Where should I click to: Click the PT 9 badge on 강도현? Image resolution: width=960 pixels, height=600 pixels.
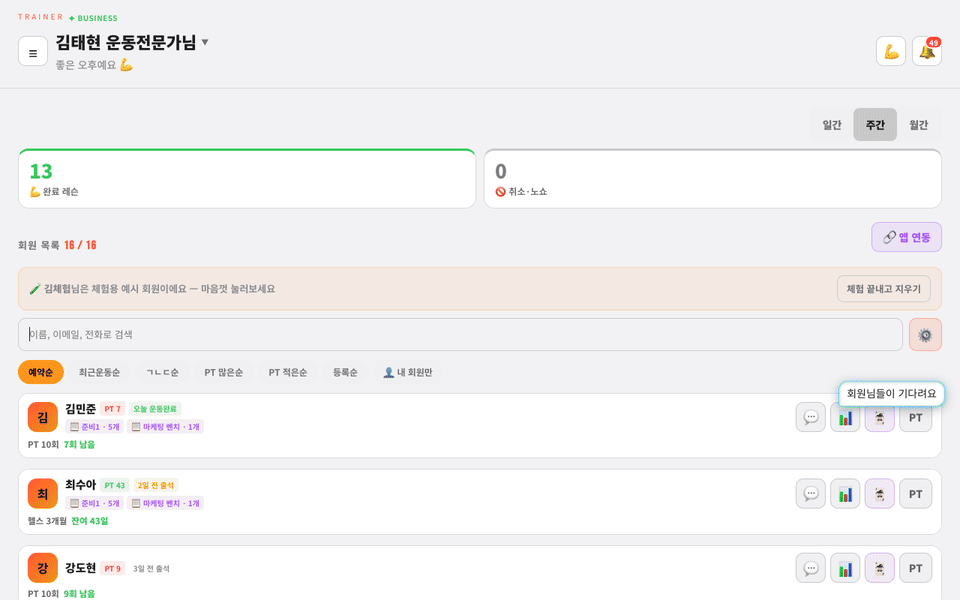112,569
